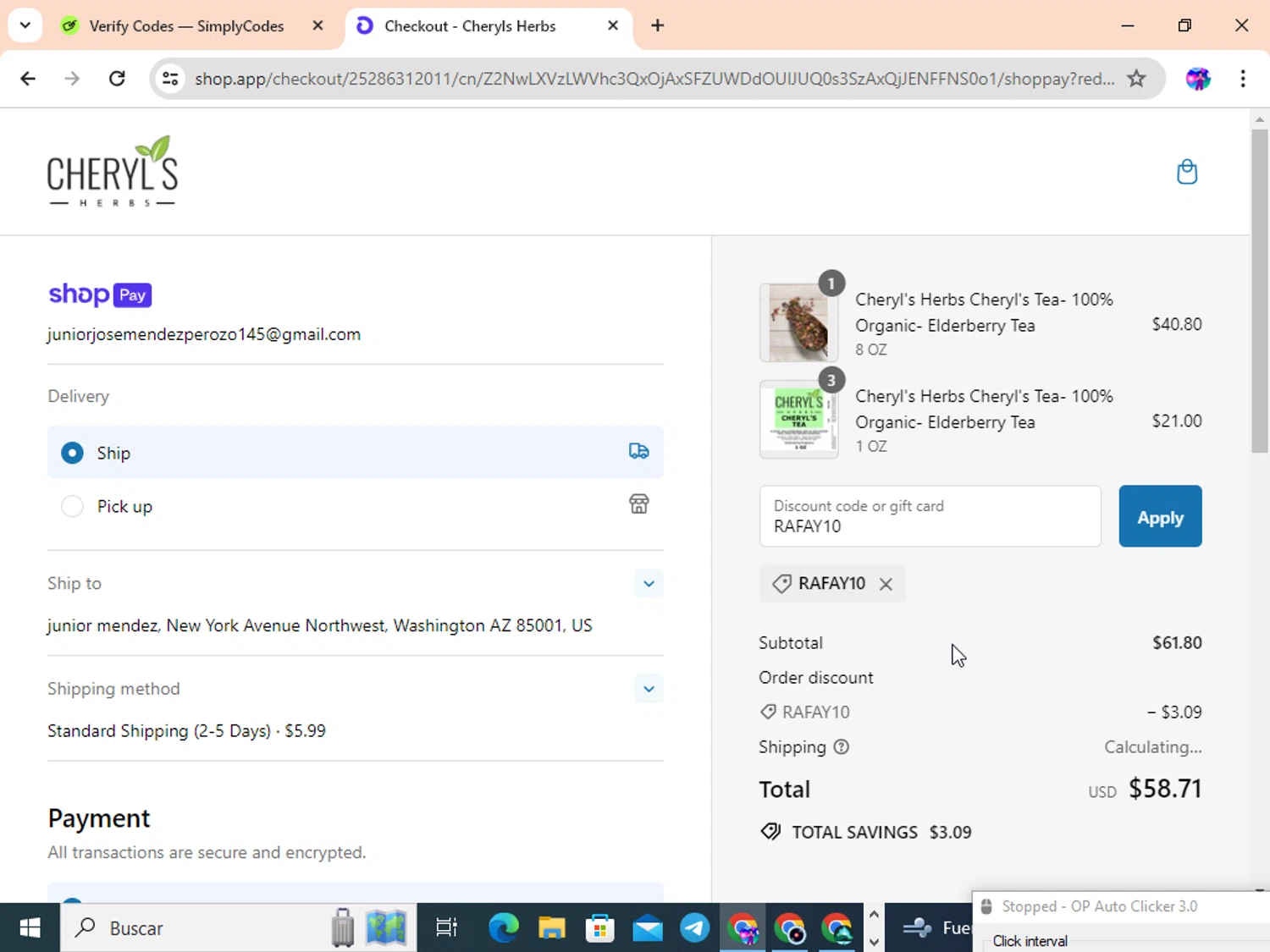Click the Buscar taskbar search box
Screen dimensions: 1270x952
(x=239, y=928)
